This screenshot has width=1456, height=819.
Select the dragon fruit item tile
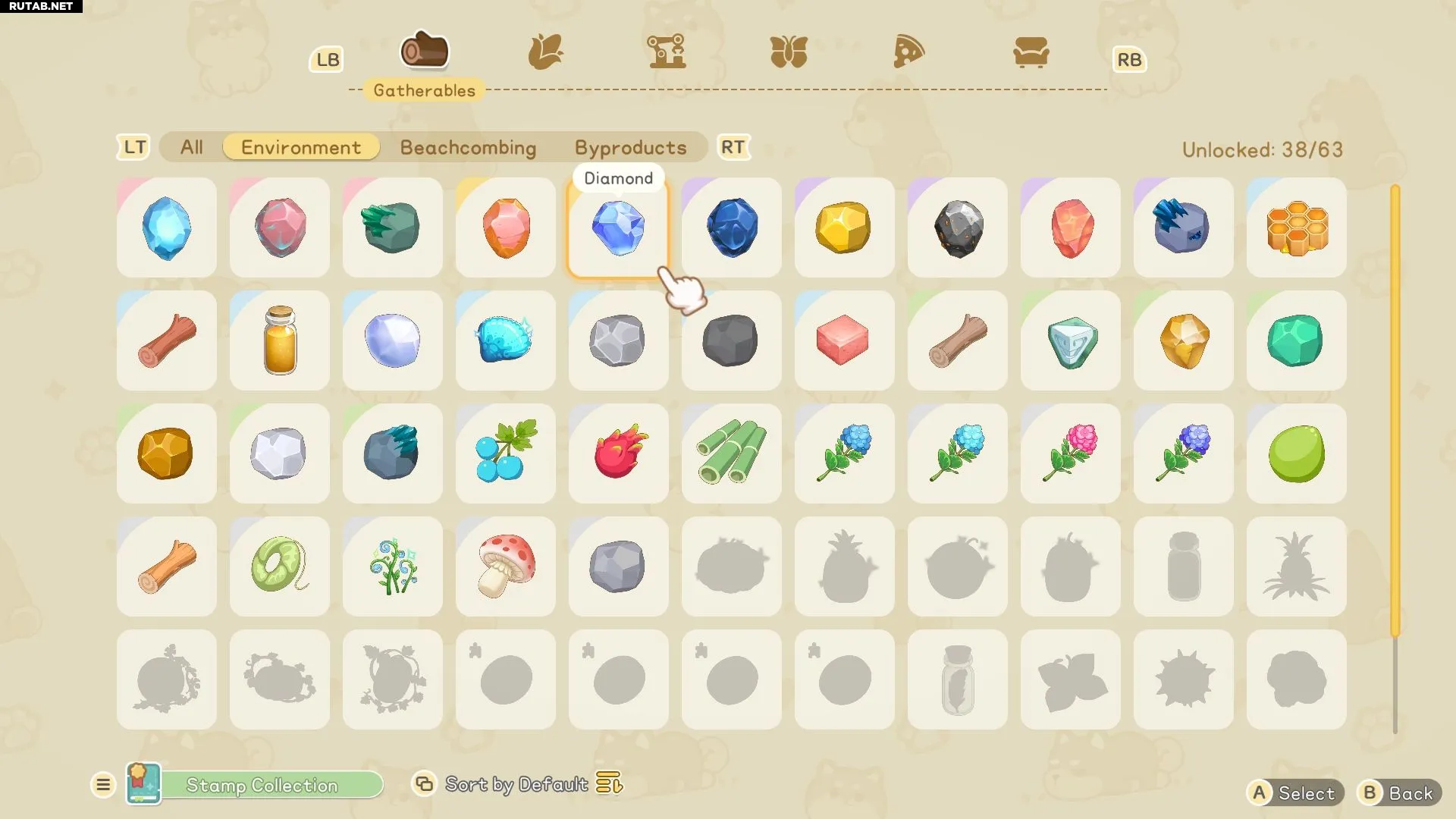[x=619, y=453]
